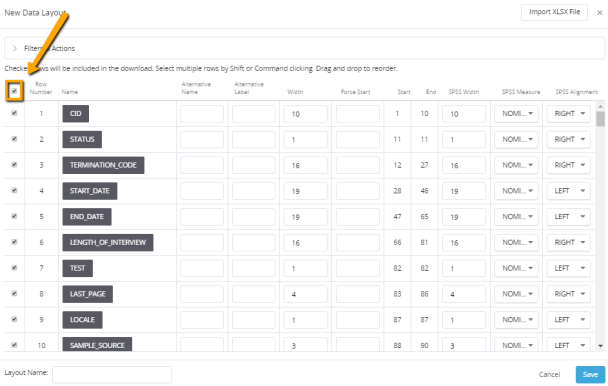Uncheck the LAST_PAGE row checkbox
The width and height of the screenshot is (608, 386).
14,293
